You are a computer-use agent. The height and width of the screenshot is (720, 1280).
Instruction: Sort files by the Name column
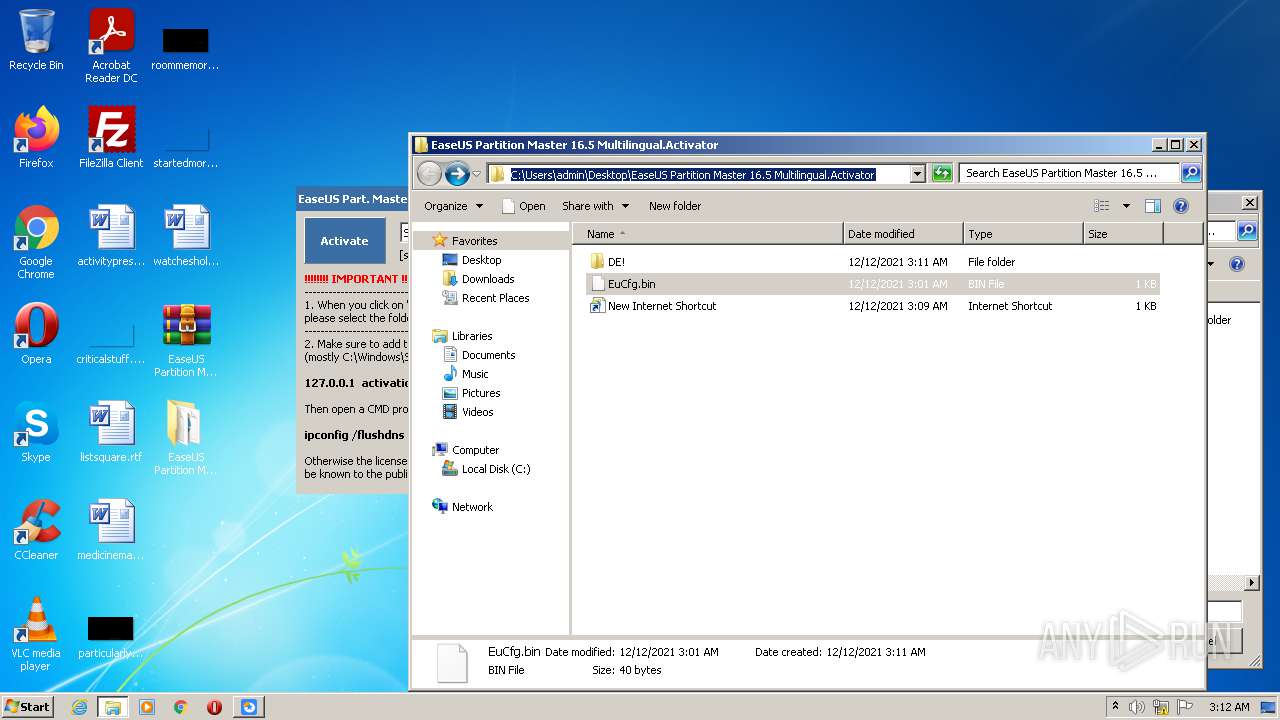(x=708, y=234)
